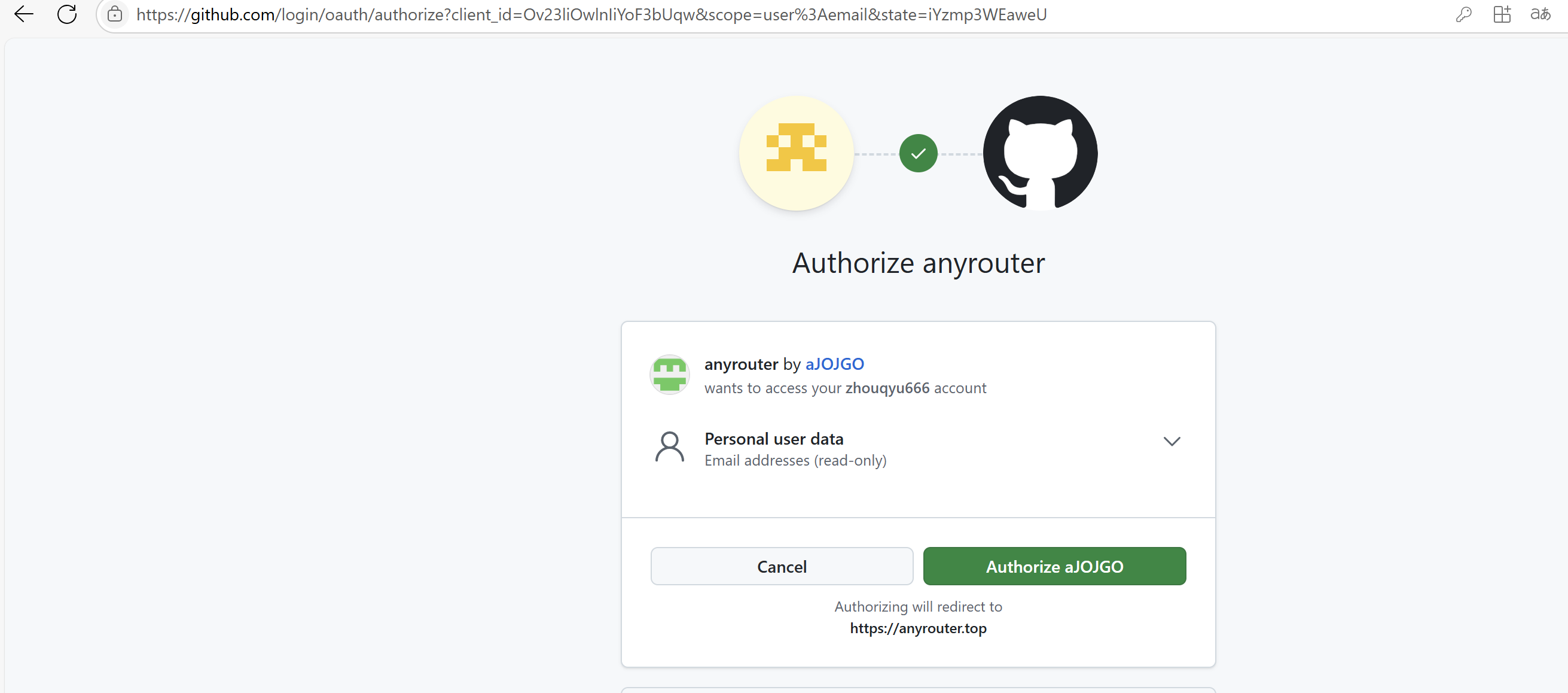Click the GitHub Octocat logo

[1041, 153]
